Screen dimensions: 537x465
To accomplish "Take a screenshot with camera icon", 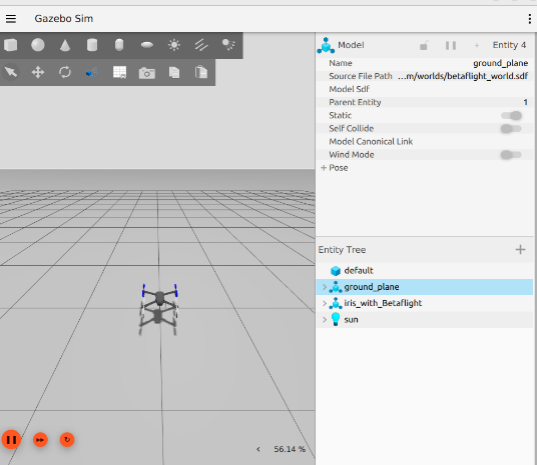I will pos(147,73).
